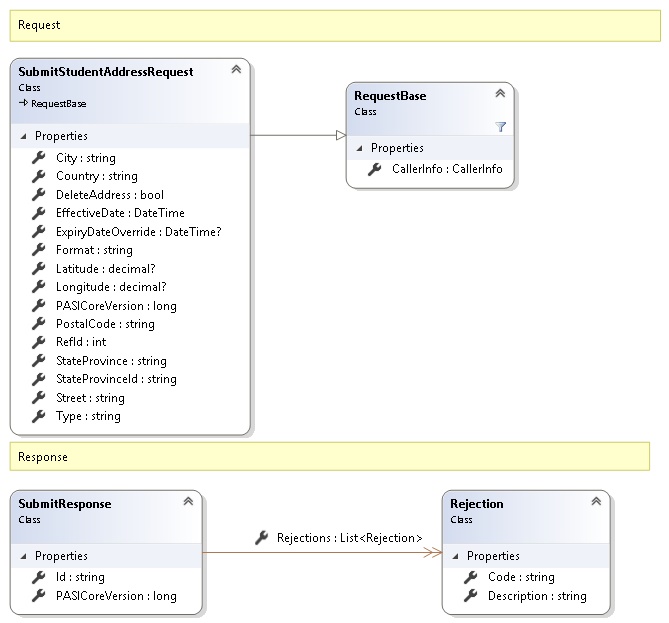This screenshot has height=623, width=669.
Task: Collapse Properties section in SubmitResponse class
Action: tap(24, 556)
